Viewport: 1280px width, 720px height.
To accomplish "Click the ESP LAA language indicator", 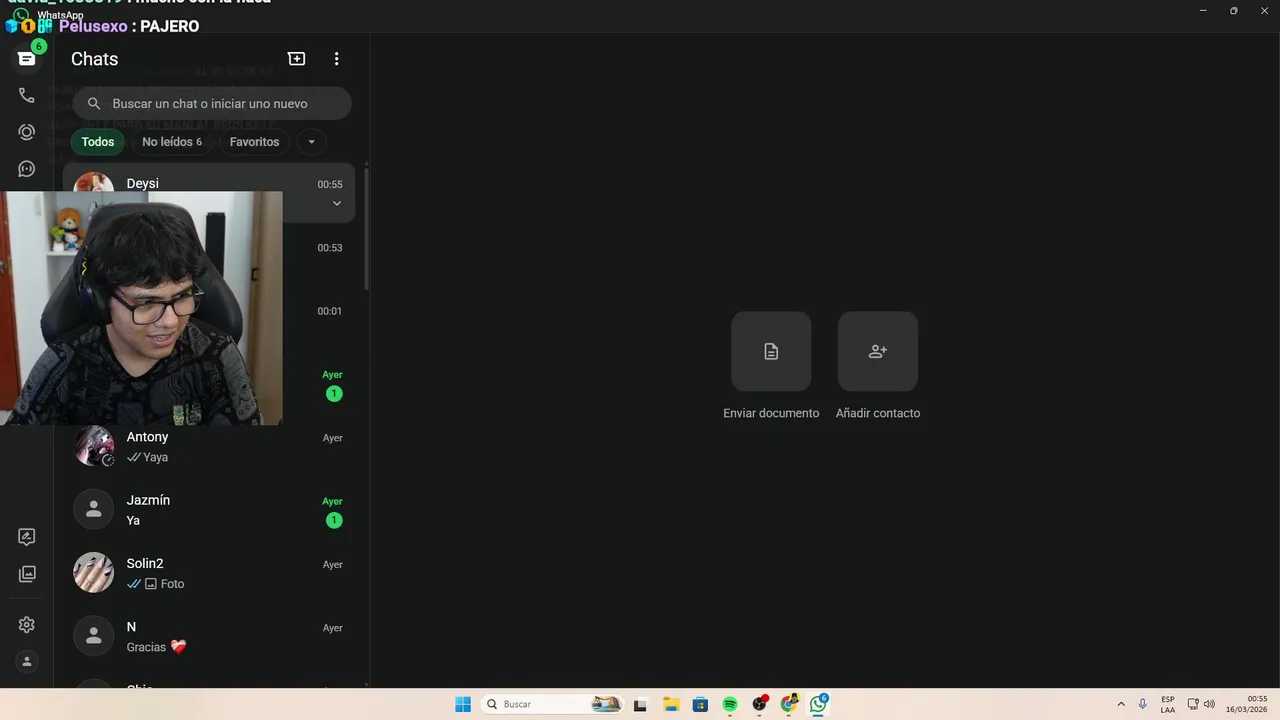I will point(1168,704).
